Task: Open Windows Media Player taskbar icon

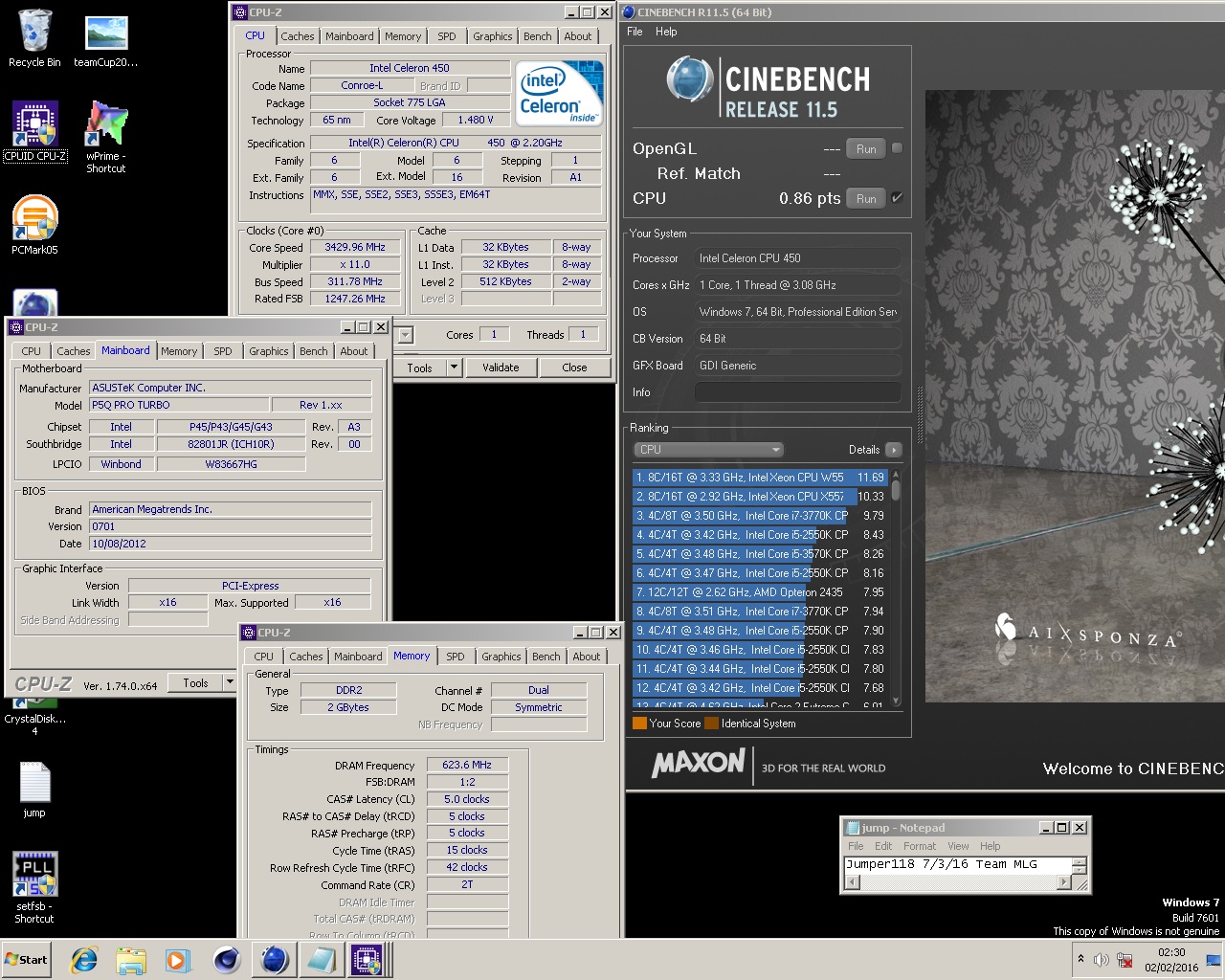Action: pyautogui.click(x=177, y=960)
